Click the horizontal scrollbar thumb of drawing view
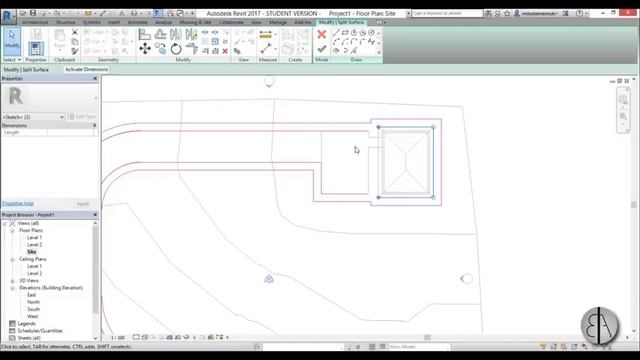640x360 pixels. click(x=427, y=338)
